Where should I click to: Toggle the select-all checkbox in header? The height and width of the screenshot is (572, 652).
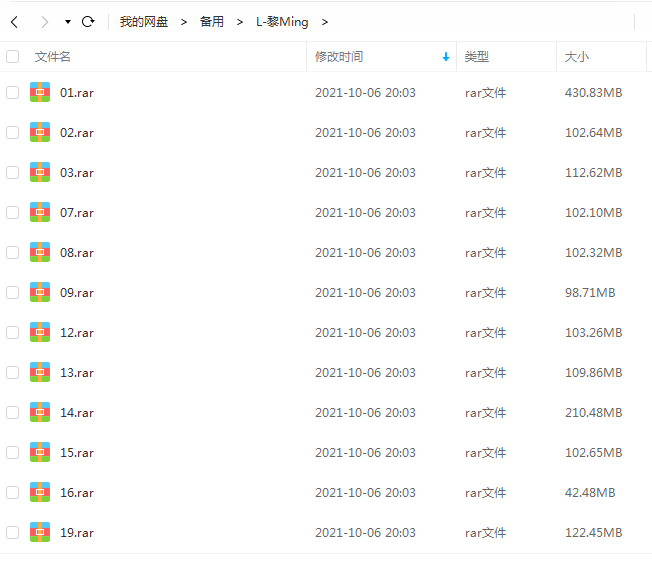click(x=12, y=57)
